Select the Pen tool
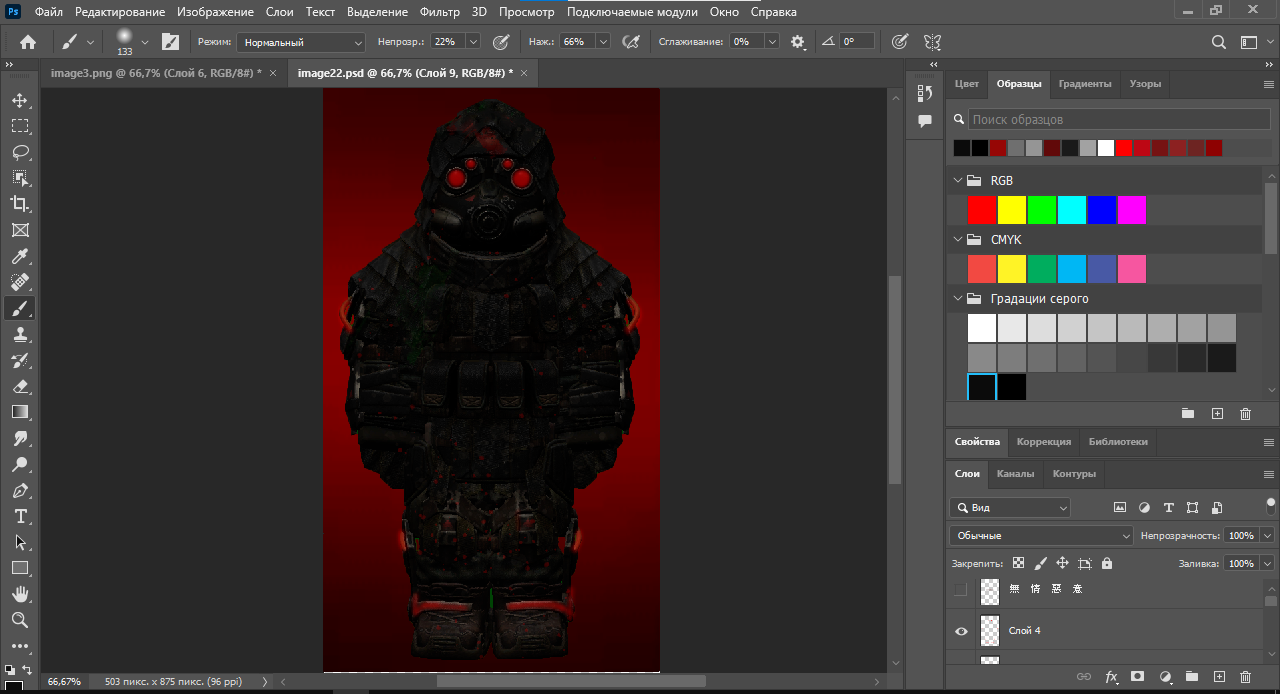 click(x=19, y=490)
